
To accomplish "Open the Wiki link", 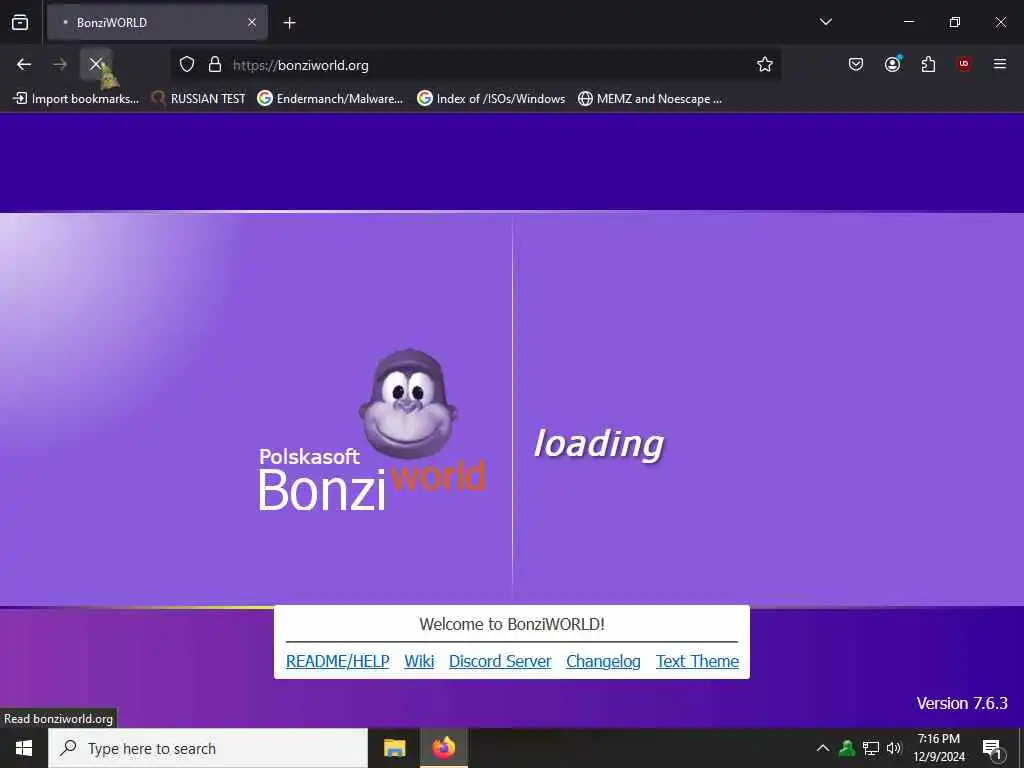I will [419, 661].
